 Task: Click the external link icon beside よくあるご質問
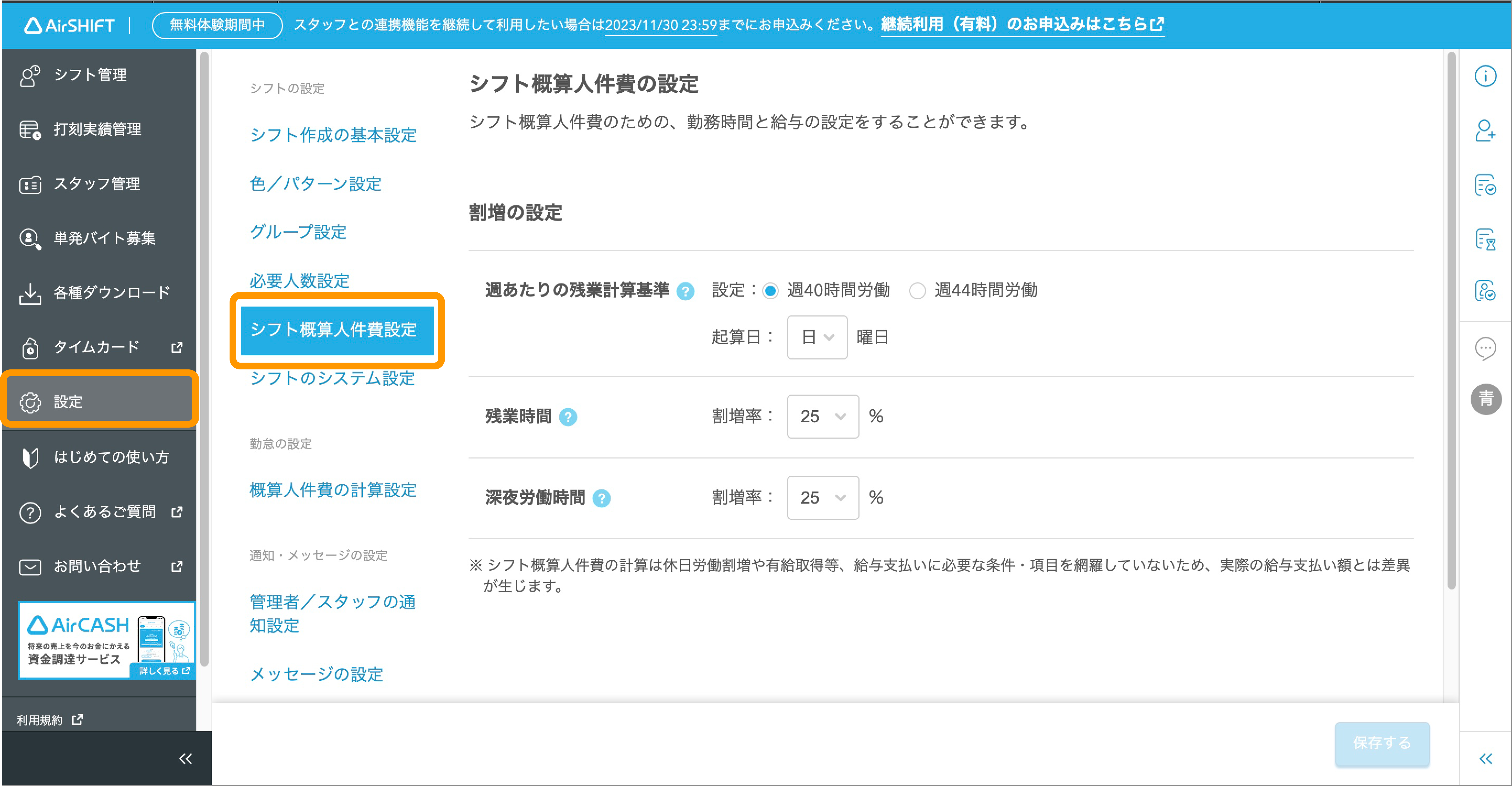(177, 512)
